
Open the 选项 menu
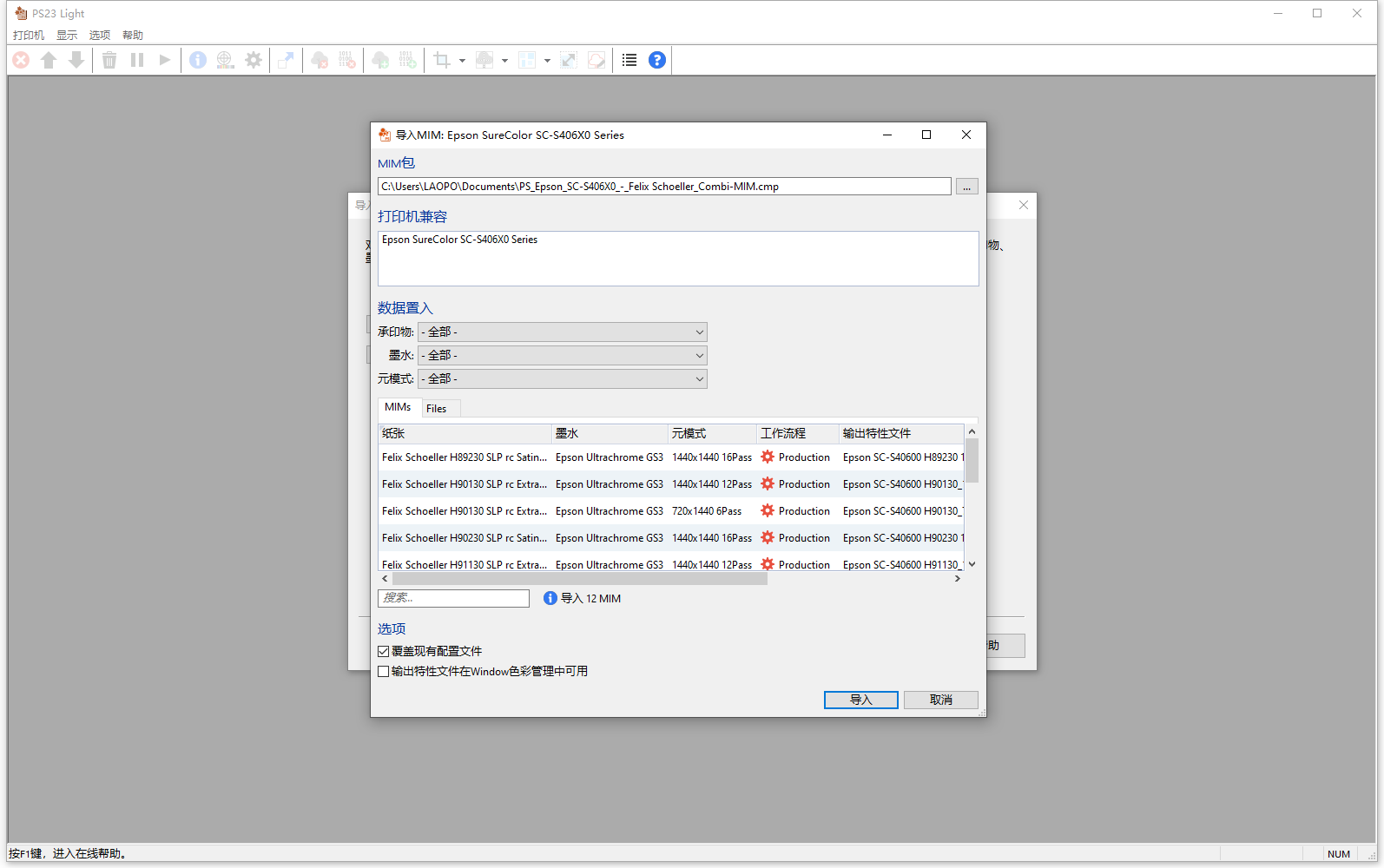pos(100,36)
